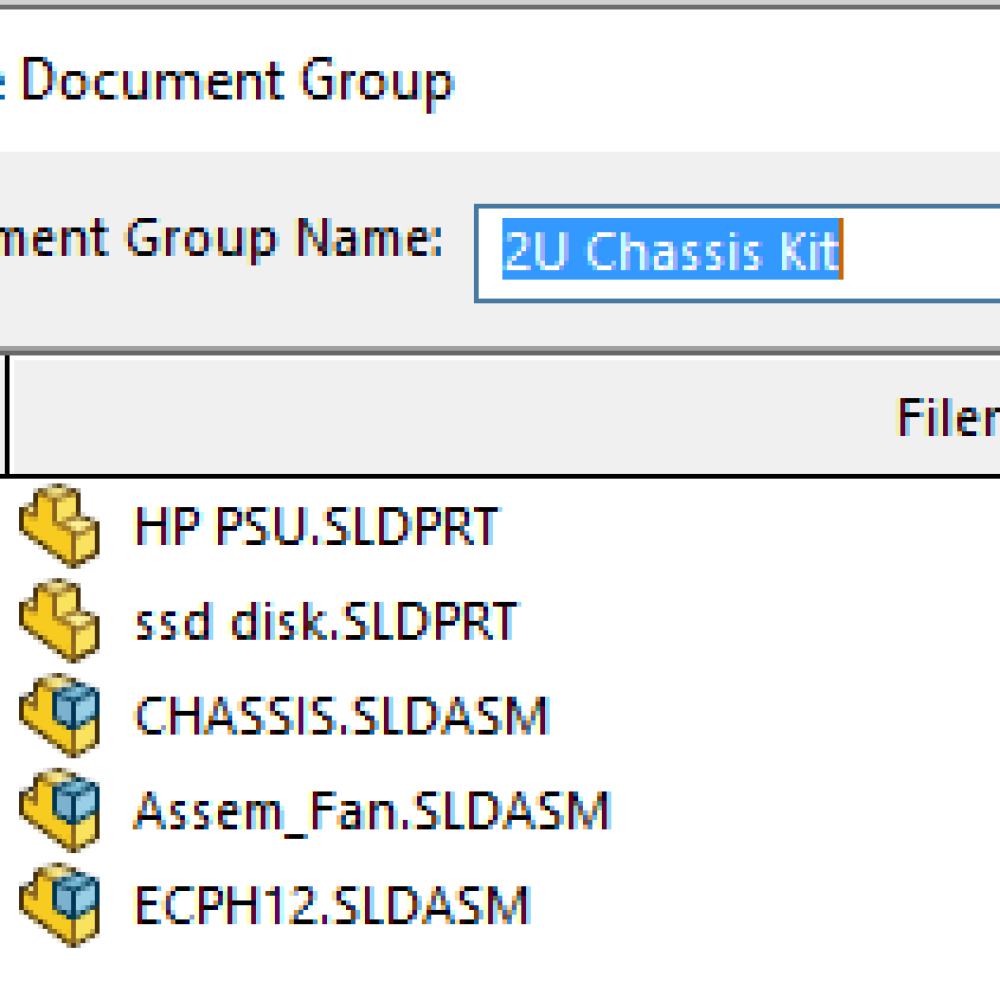Image resolution: width=1000 pixels, height=1000 pixels.
Task: Click the blank row space right of CHASSIS.SLDASM
Action: click(x=780, y=716)
